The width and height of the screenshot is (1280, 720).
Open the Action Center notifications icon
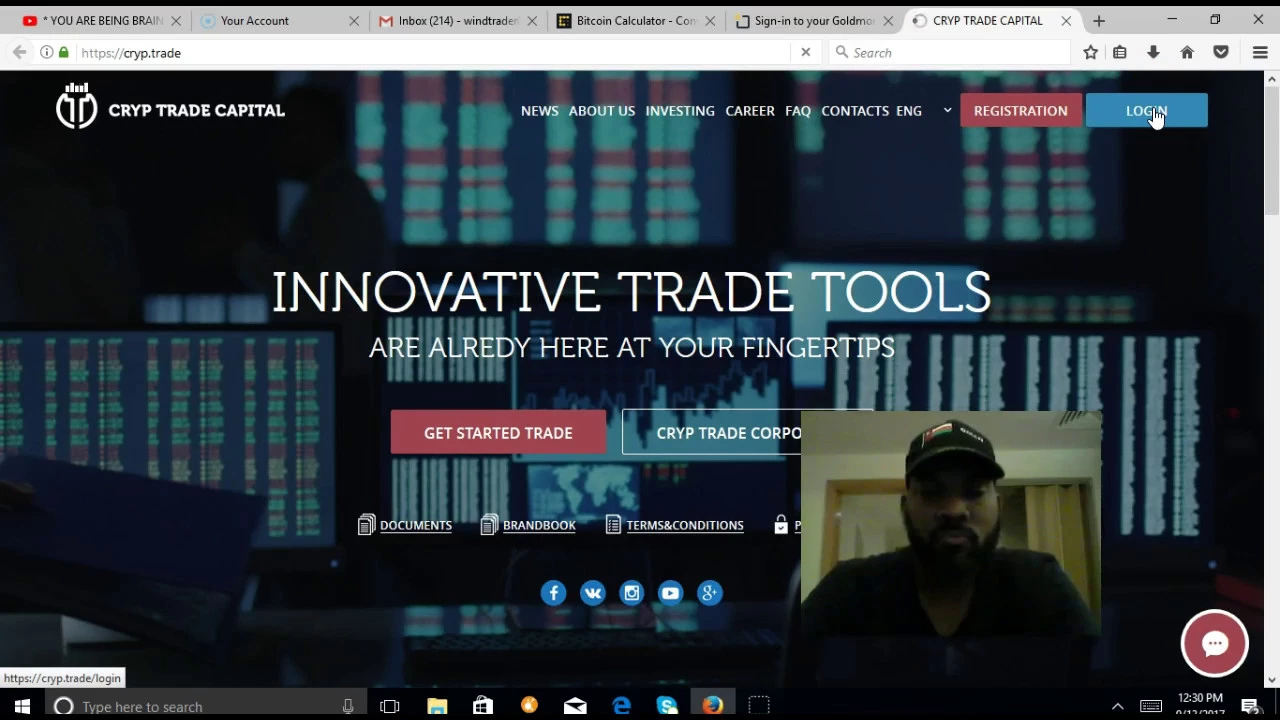[1250, 706]
